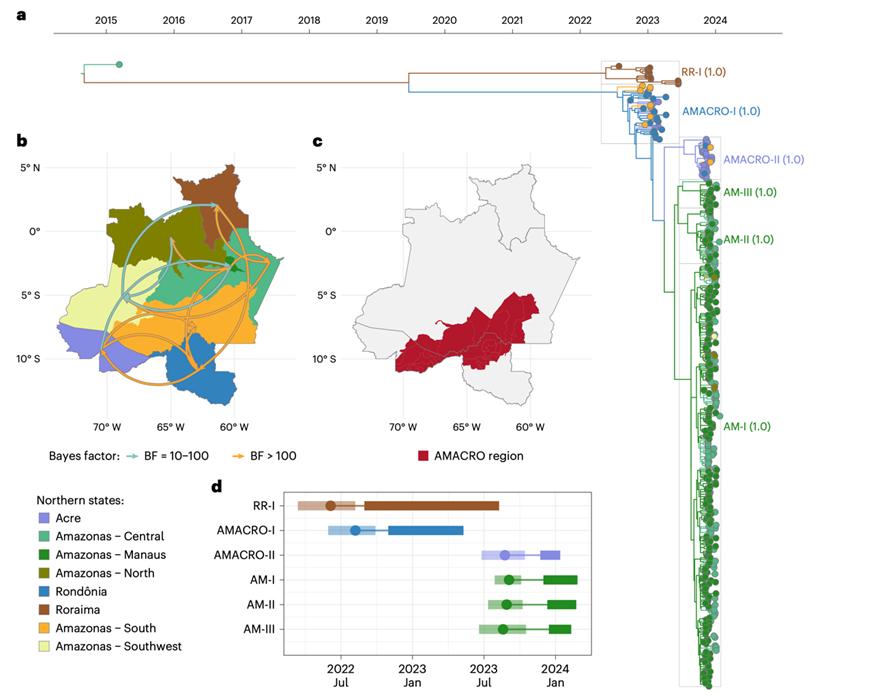Click the Amazonas – Manaus legend swatch
886x698 pixels.
click(x=43, y=554)
